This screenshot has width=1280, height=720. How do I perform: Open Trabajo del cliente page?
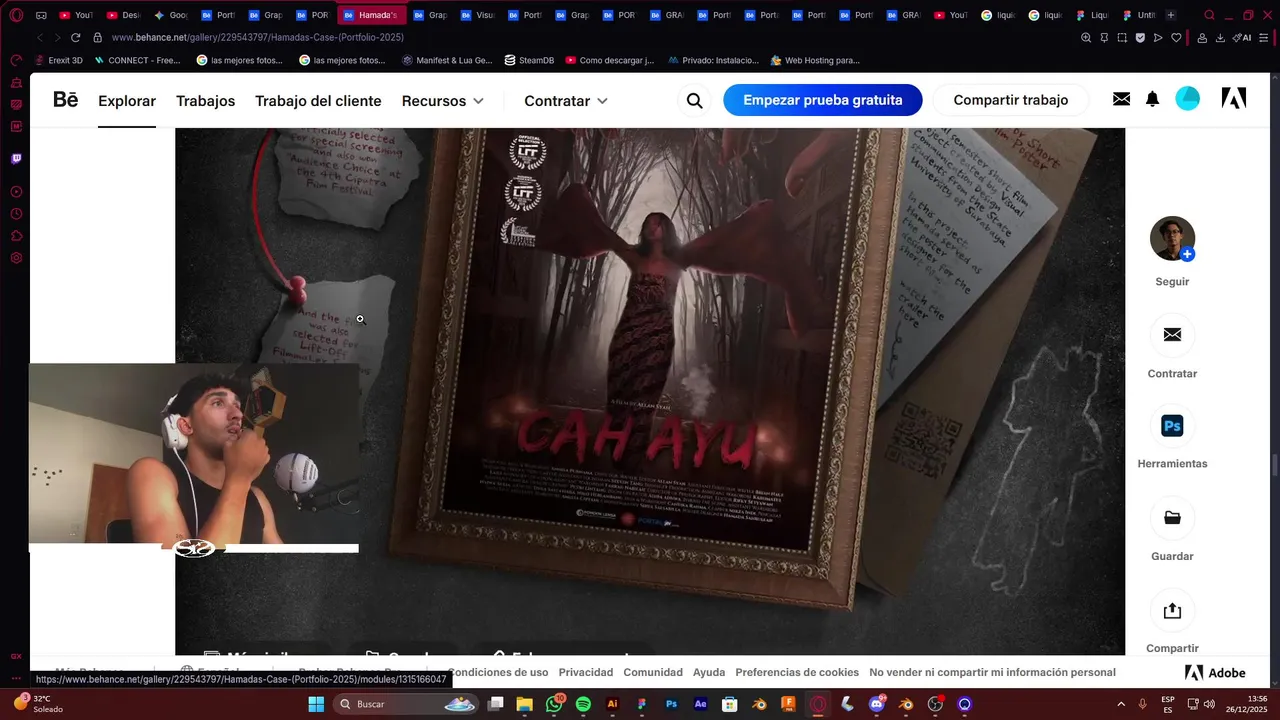click(318, 101)
